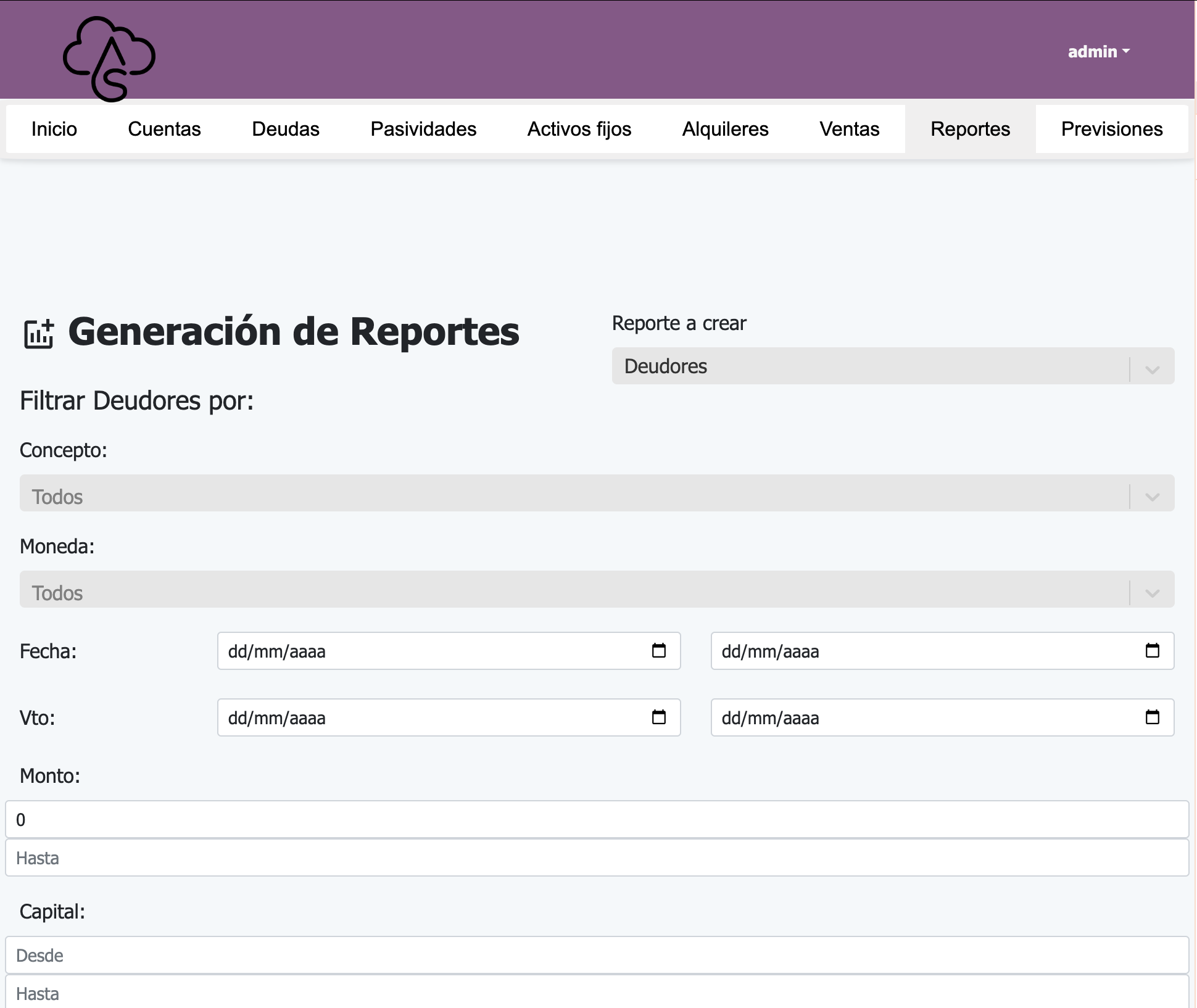
Task: Open the Cuentas menu item
Action: 164,129
